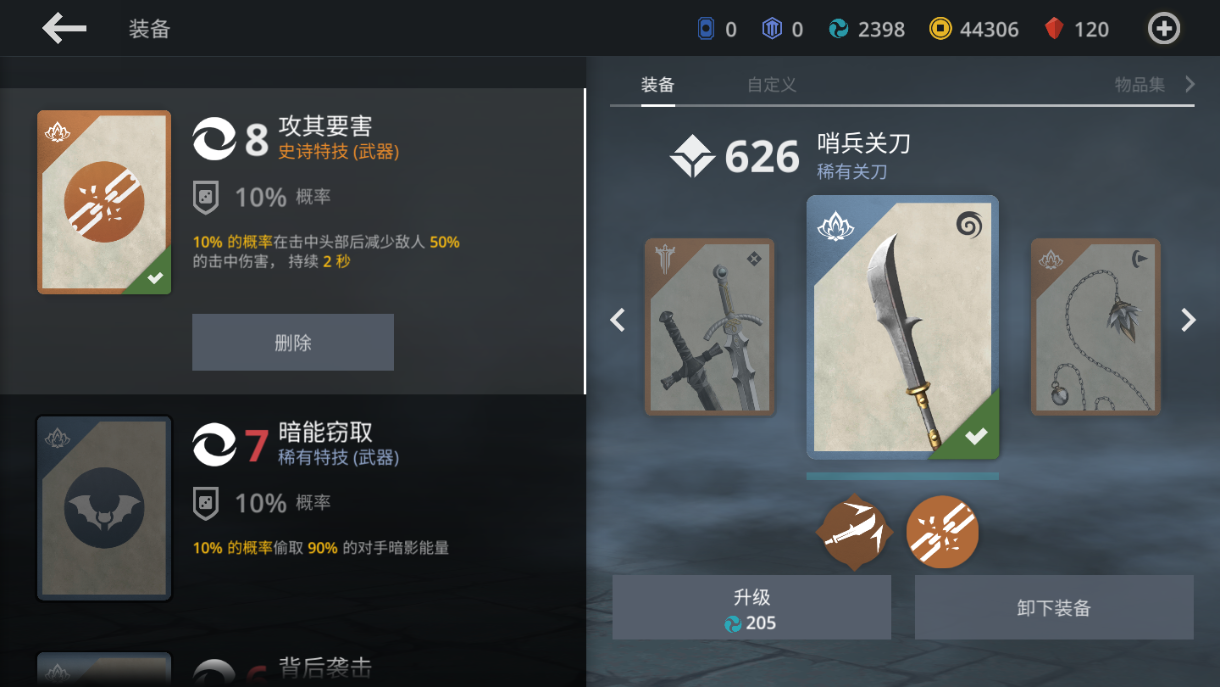Tap the purple cube currency icon
Screen dimensions: 1220x687
tap(772, 29)
